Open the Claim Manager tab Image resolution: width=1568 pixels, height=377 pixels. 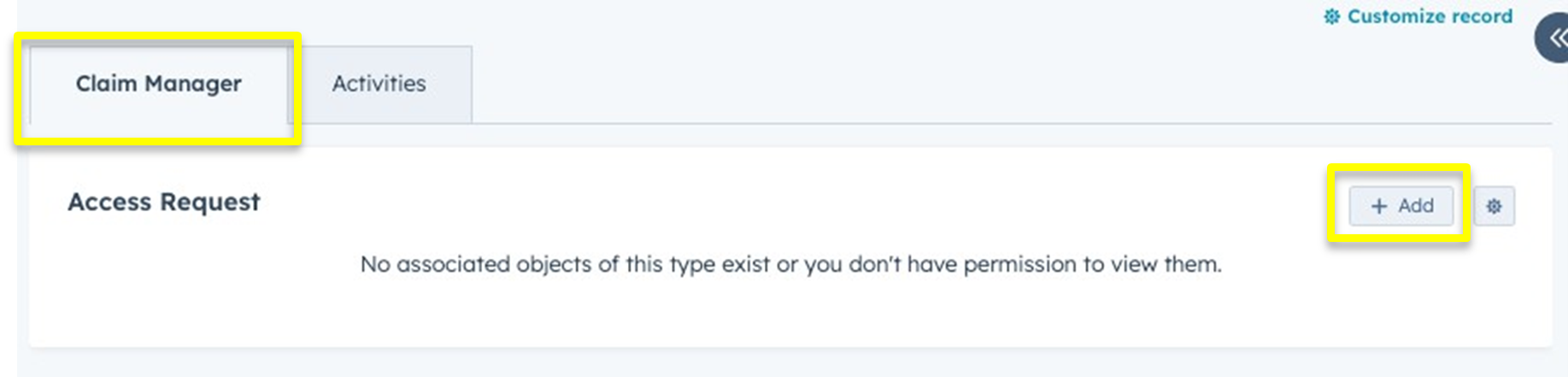159,85
